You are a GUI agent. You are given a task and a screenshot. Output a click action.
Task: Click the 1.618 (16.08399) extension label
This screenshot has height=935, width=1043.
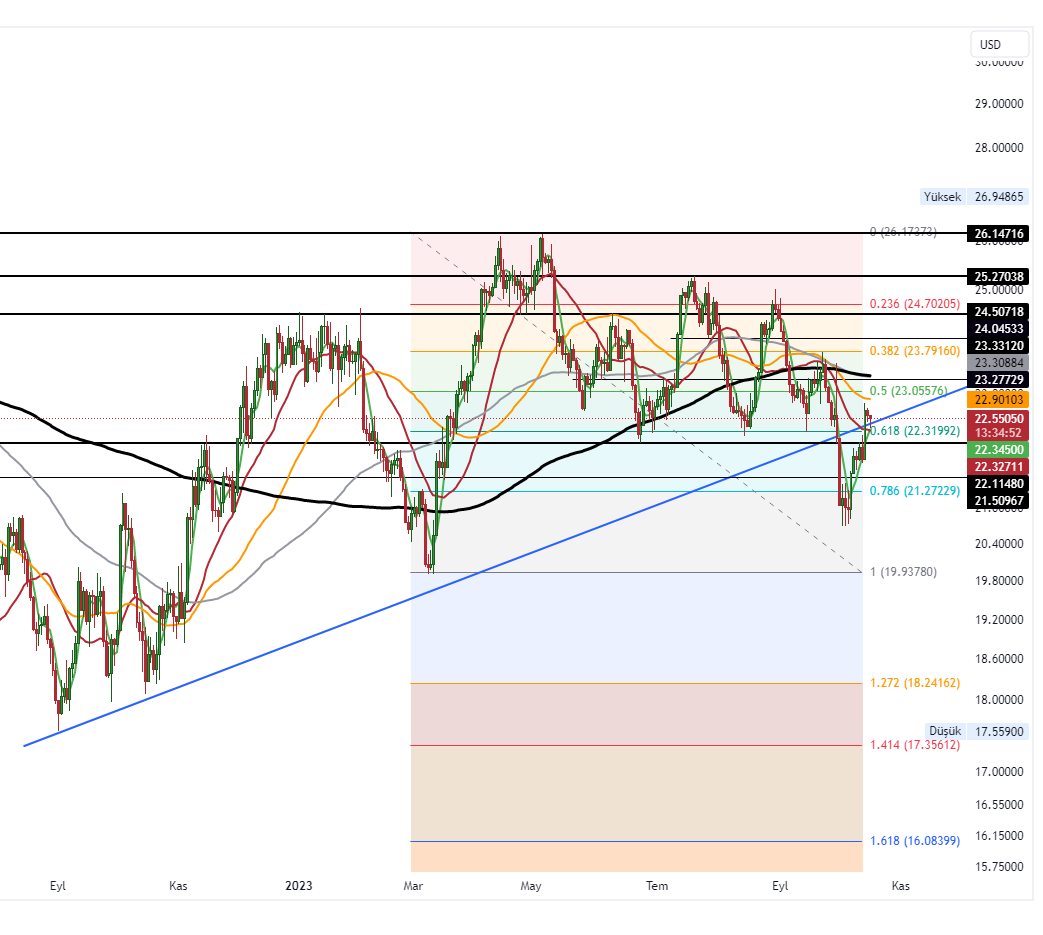(x=913, y=841)
